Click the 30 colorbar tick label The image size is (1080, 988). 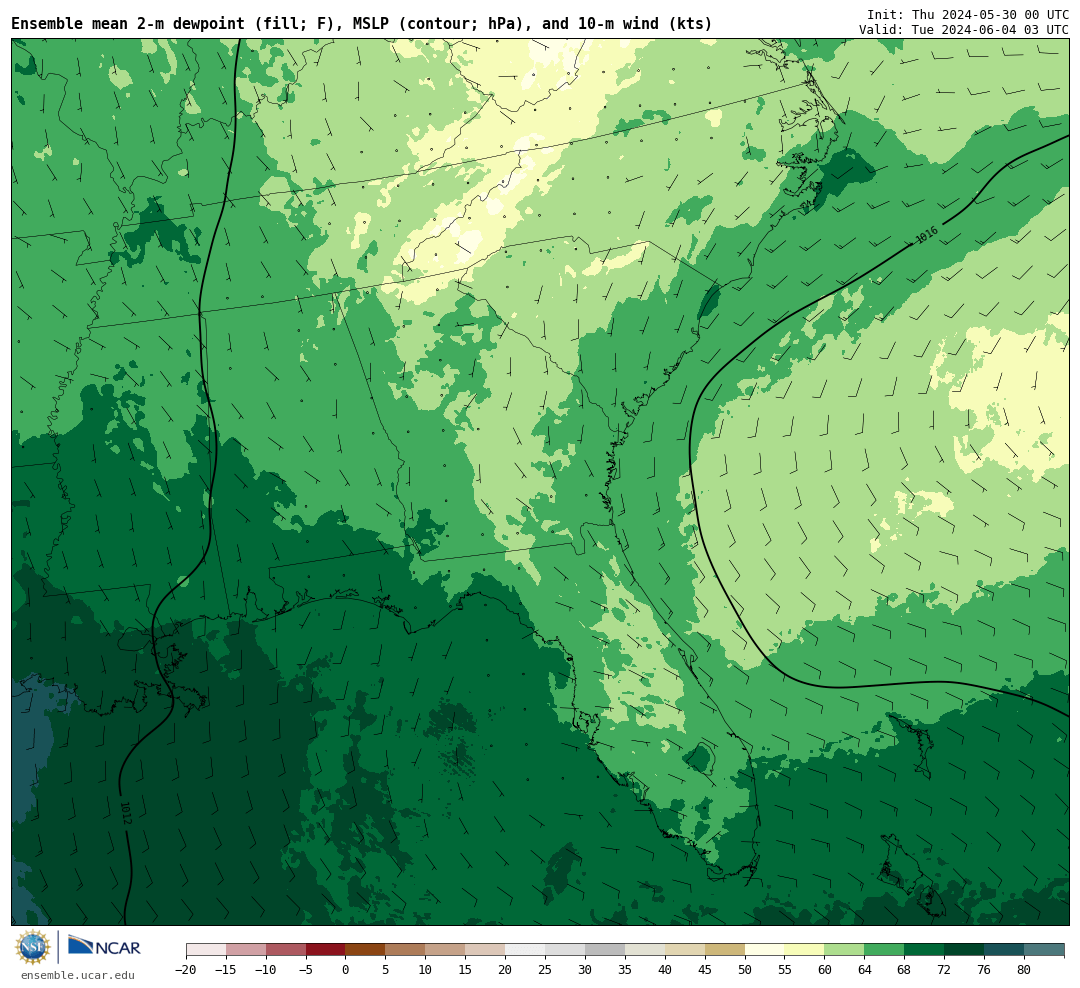pyautogui.click(x=585, y=969)
